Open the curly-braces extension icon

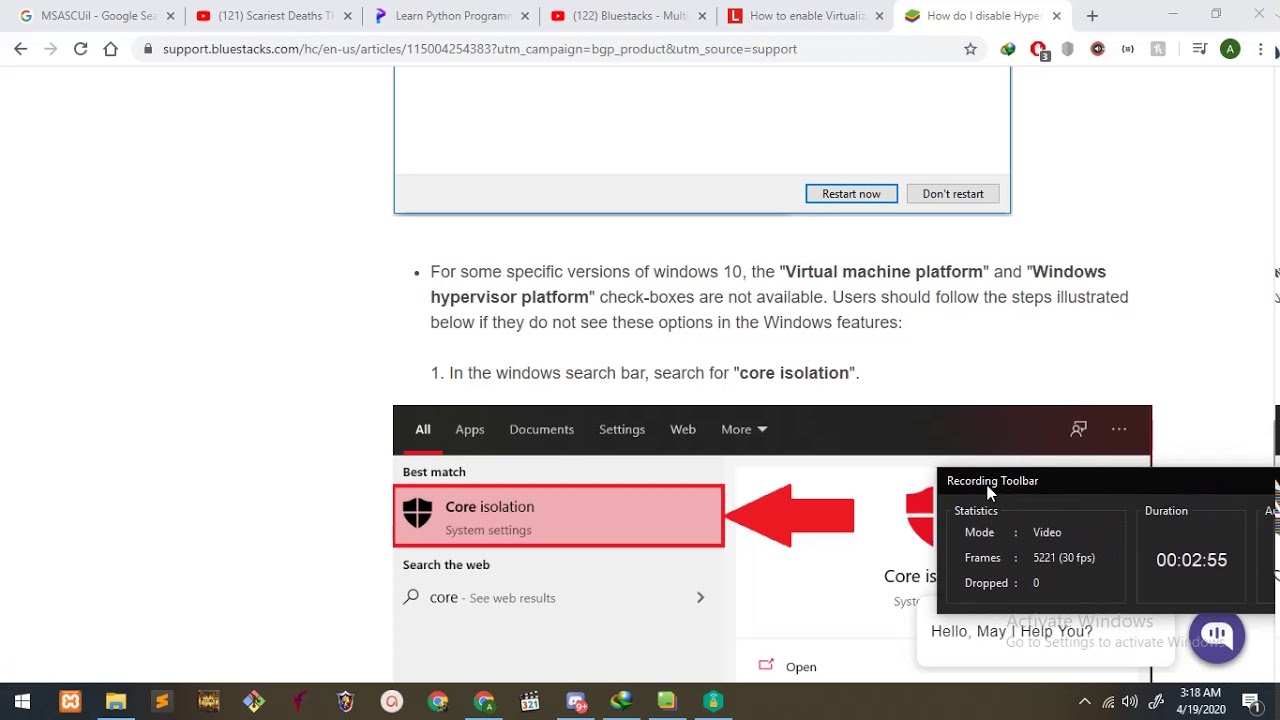(x=1128, y=49)
